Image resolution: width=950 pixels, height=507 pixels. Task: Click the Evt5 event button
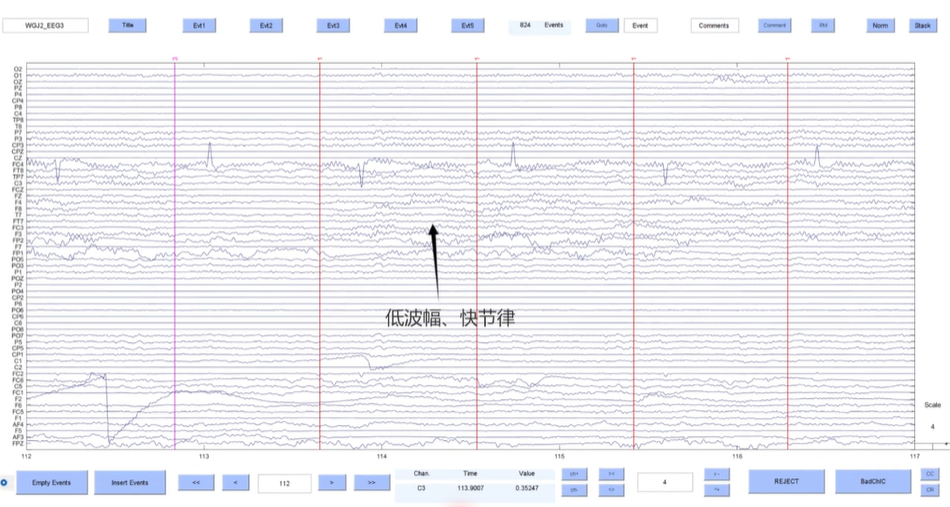point(467,25)
